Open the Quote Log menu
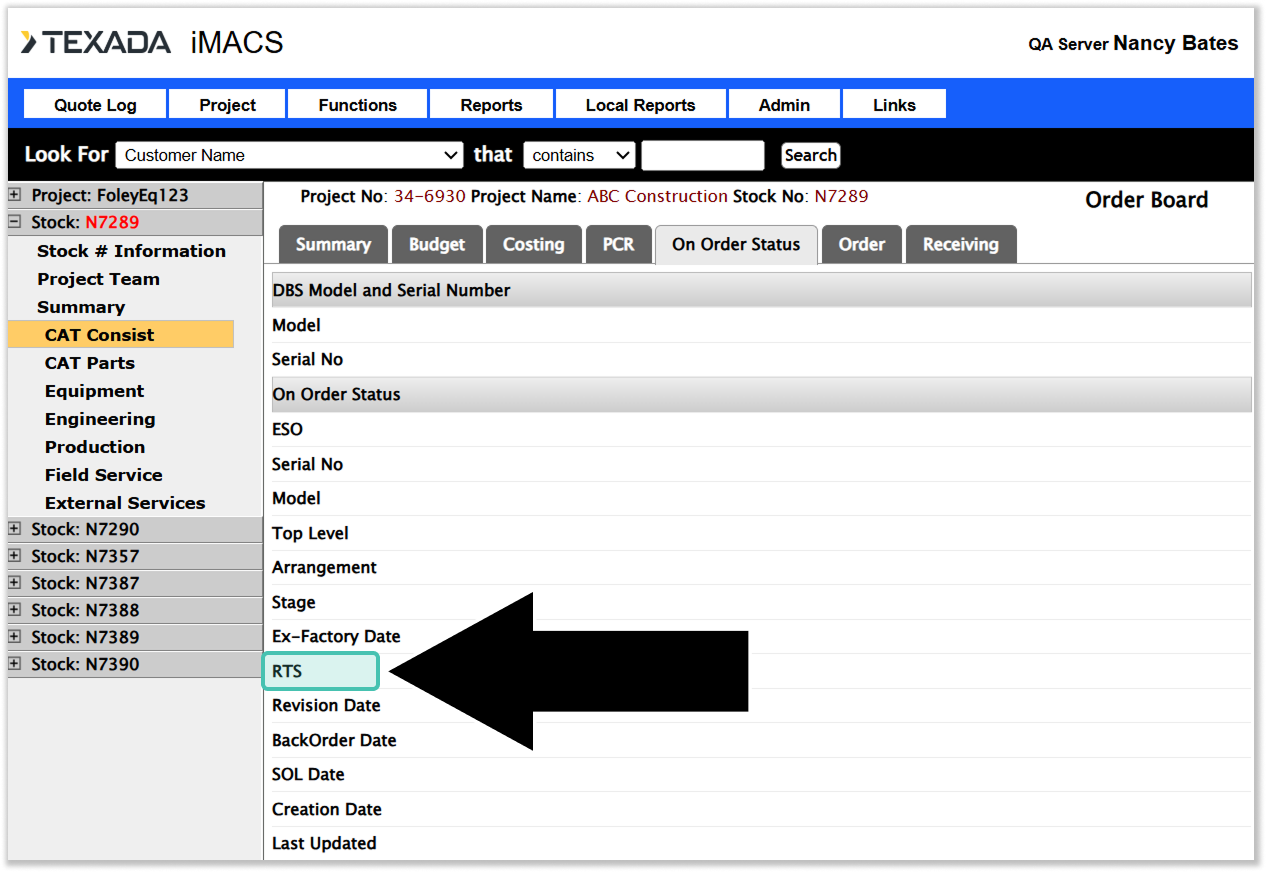The height and width of the screenshot is (872, 1266). [x=95, y=105]
